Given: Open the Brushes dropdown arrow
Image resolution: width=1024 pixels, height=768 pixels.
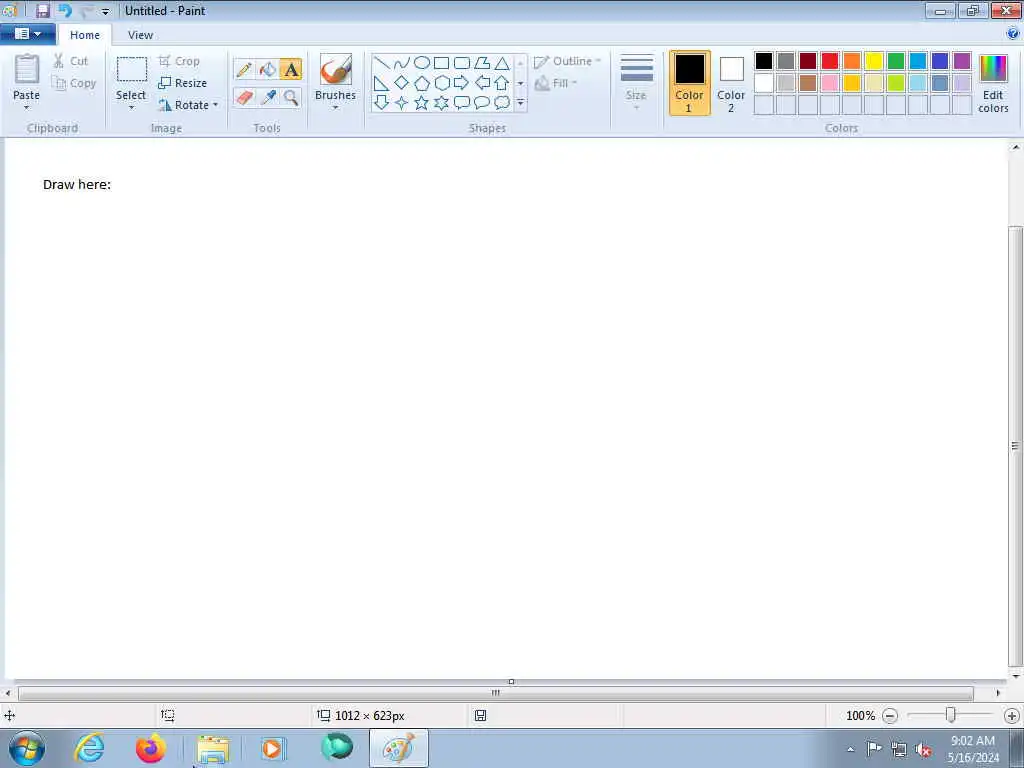Looking at the screenshot, I should 335,108.
